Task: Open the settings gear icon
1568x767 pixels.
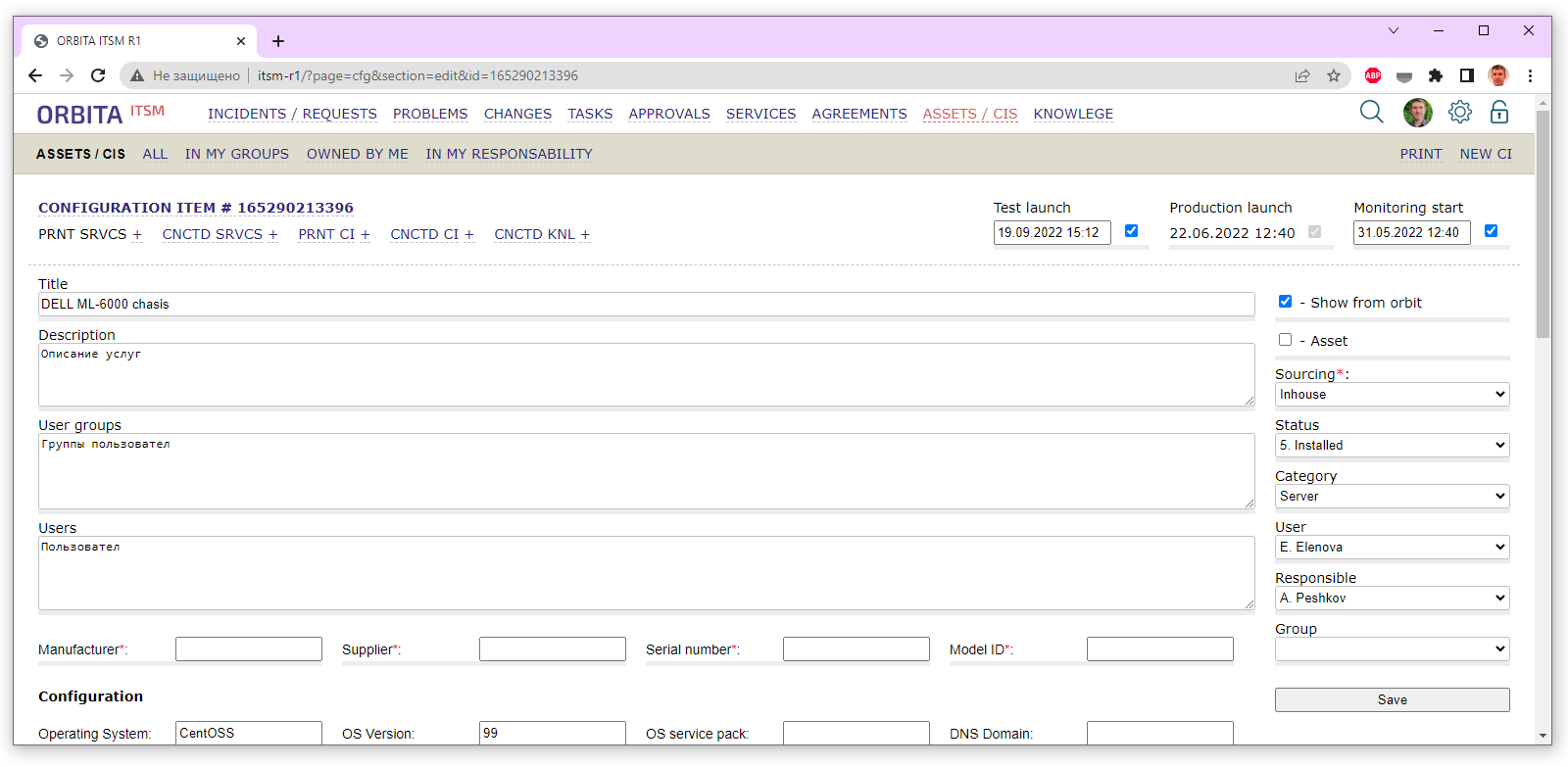Action: [1459, 113]
